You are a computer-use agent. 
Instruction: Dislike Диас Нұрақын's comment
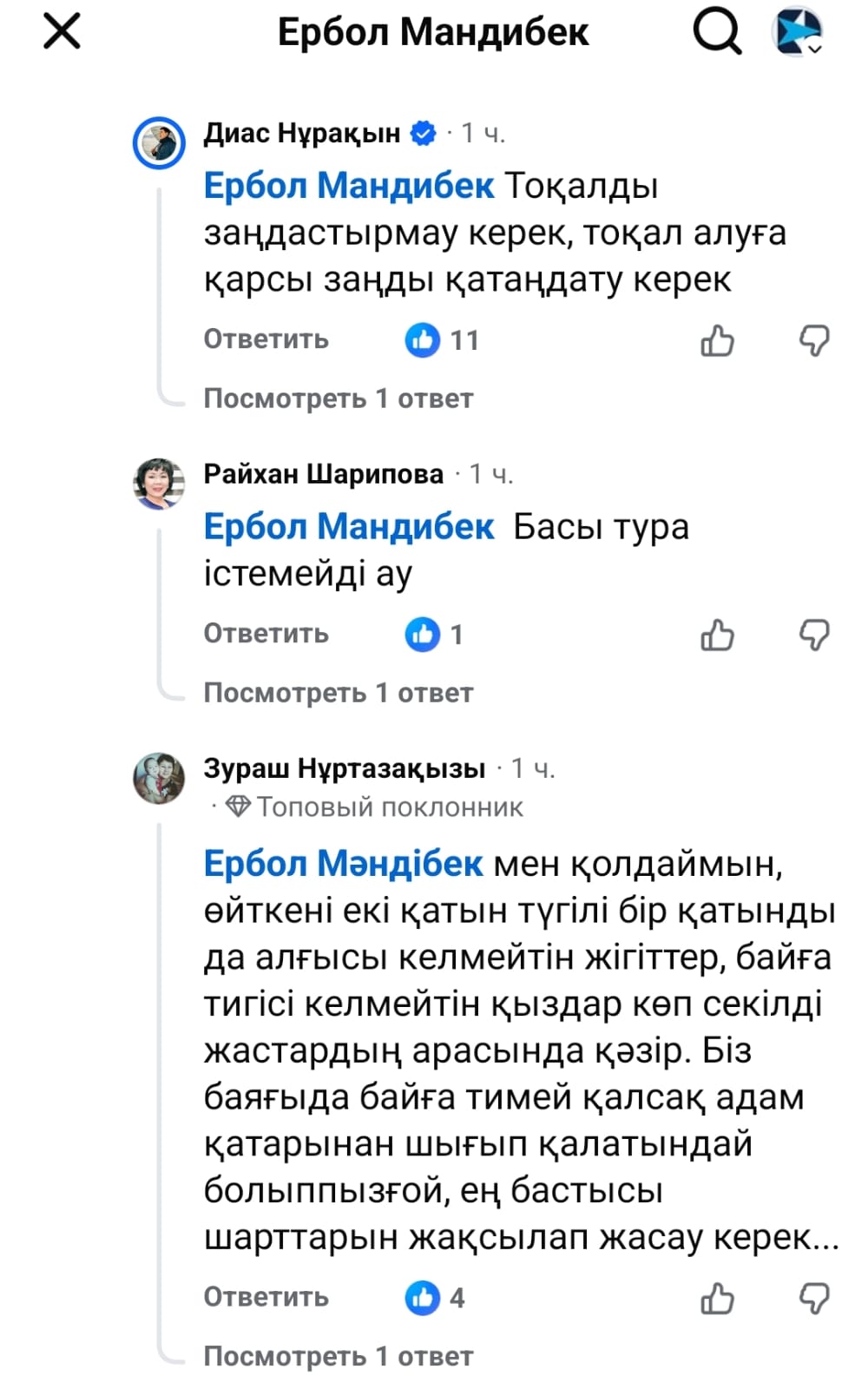814,340
